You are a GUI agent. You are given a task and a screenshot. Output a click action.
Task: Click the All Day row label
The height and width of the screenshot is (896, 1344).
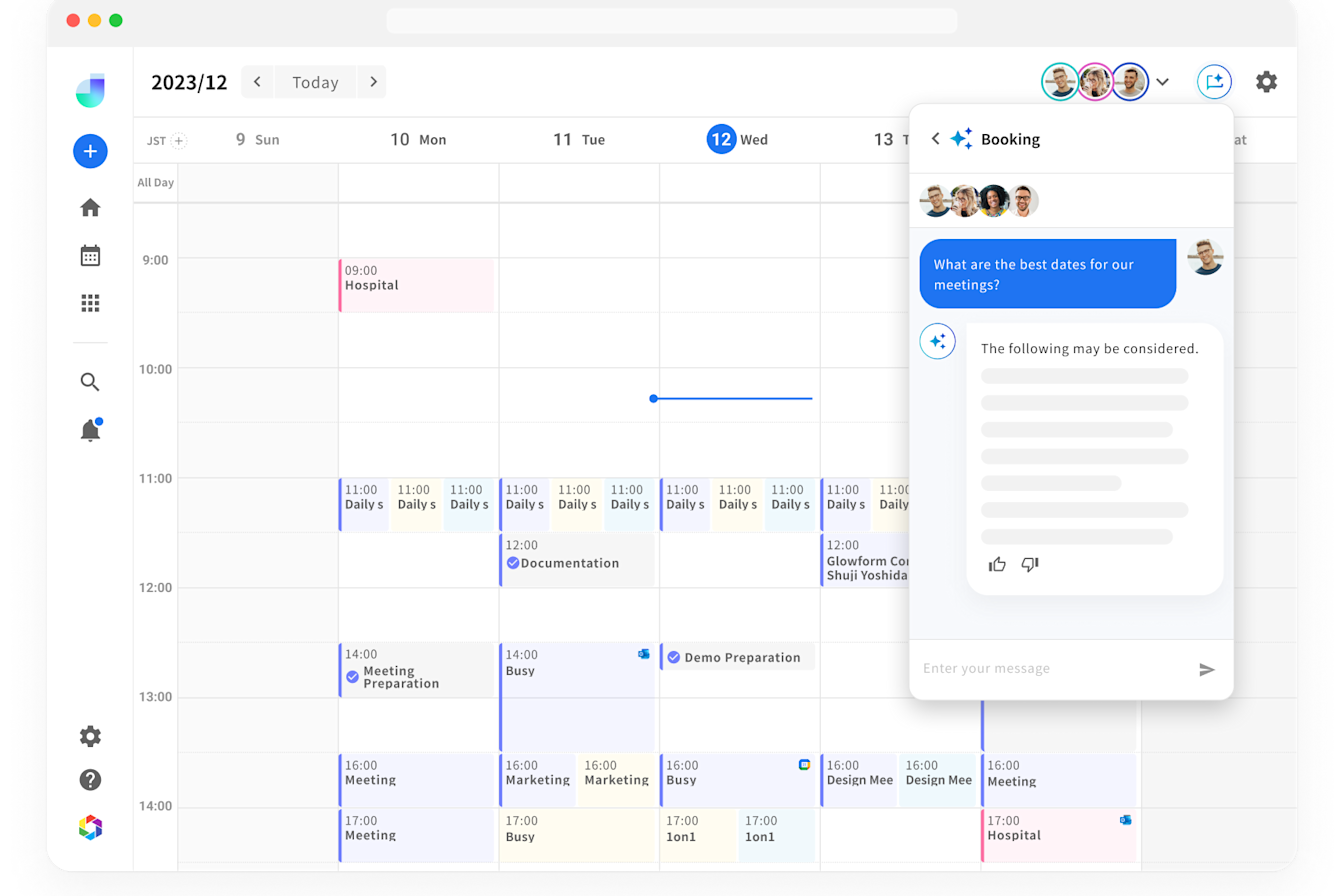[x=155, y=183]
